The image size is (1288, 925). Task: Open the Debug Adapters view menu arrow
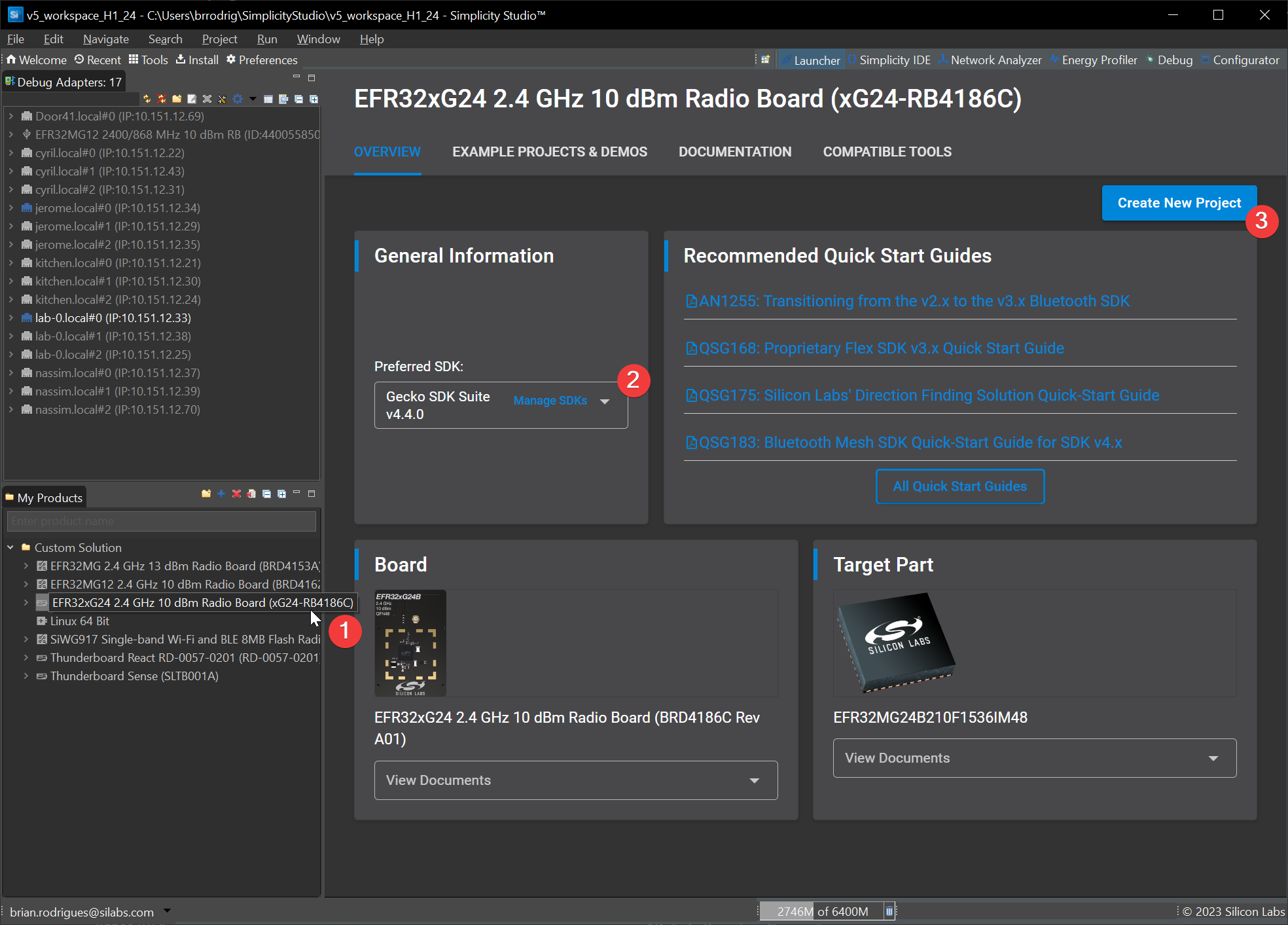[253, 99]
